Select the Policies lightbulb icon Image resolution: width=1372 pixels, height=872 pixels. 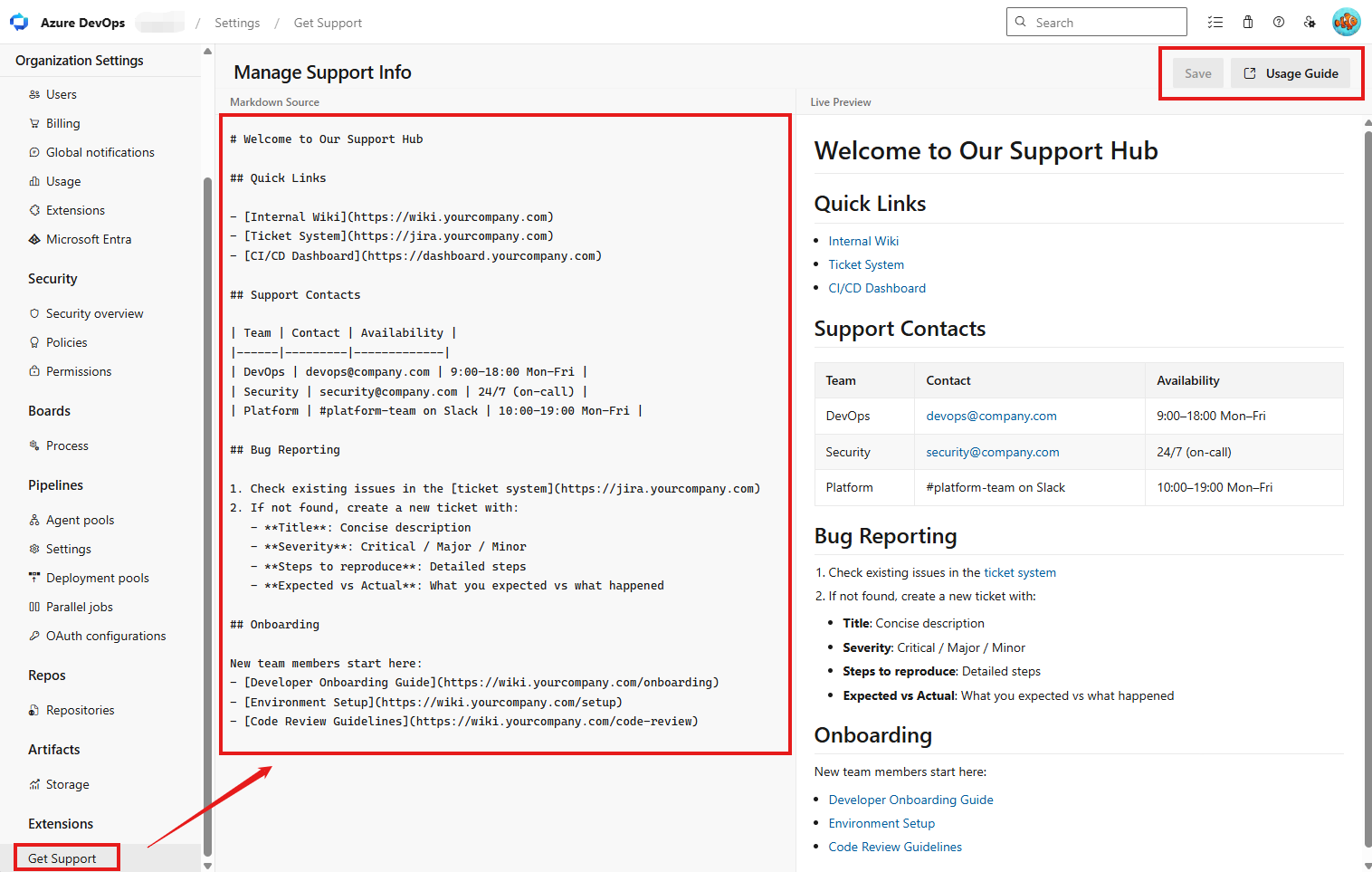pyautogui.click(x=34, y=342)
